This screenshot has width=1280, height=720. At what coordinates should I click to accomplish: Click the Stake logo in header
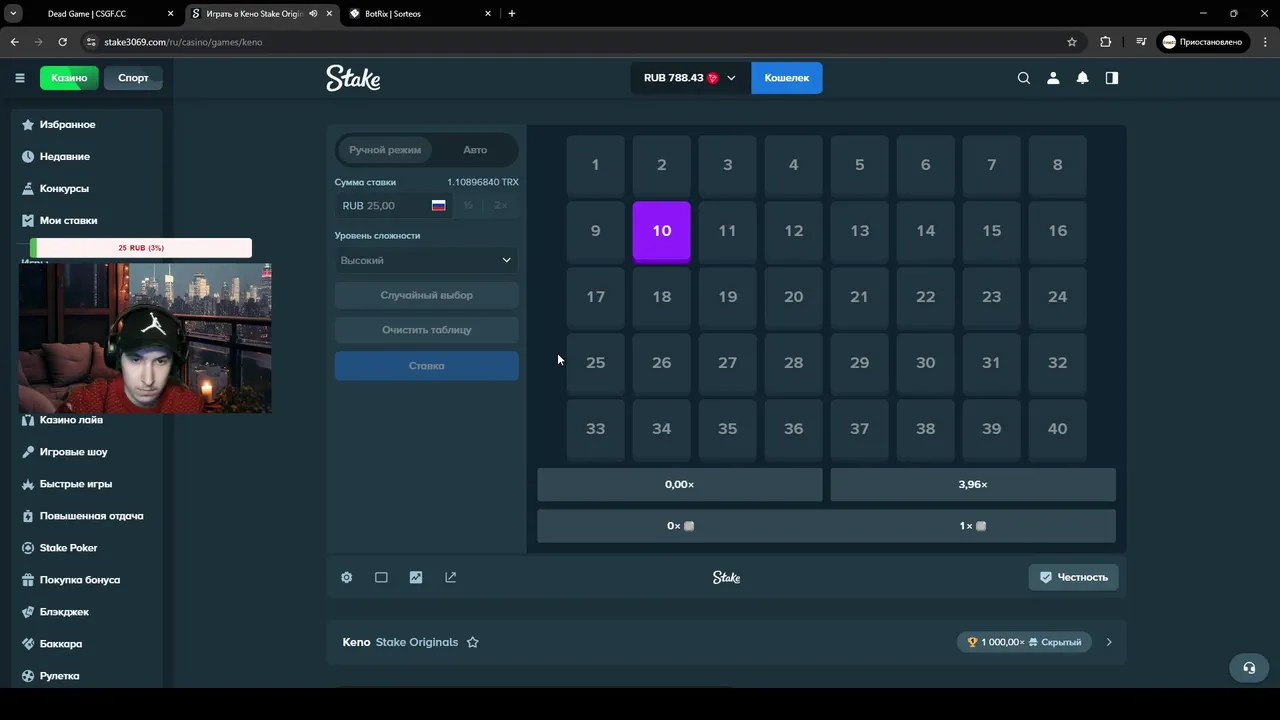[353, 78]
